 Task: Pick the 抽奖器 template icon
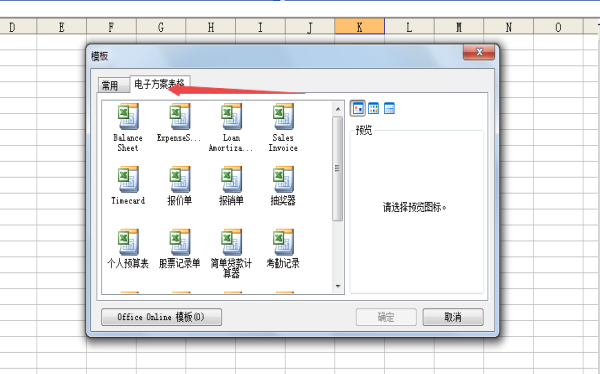(283, 179)
